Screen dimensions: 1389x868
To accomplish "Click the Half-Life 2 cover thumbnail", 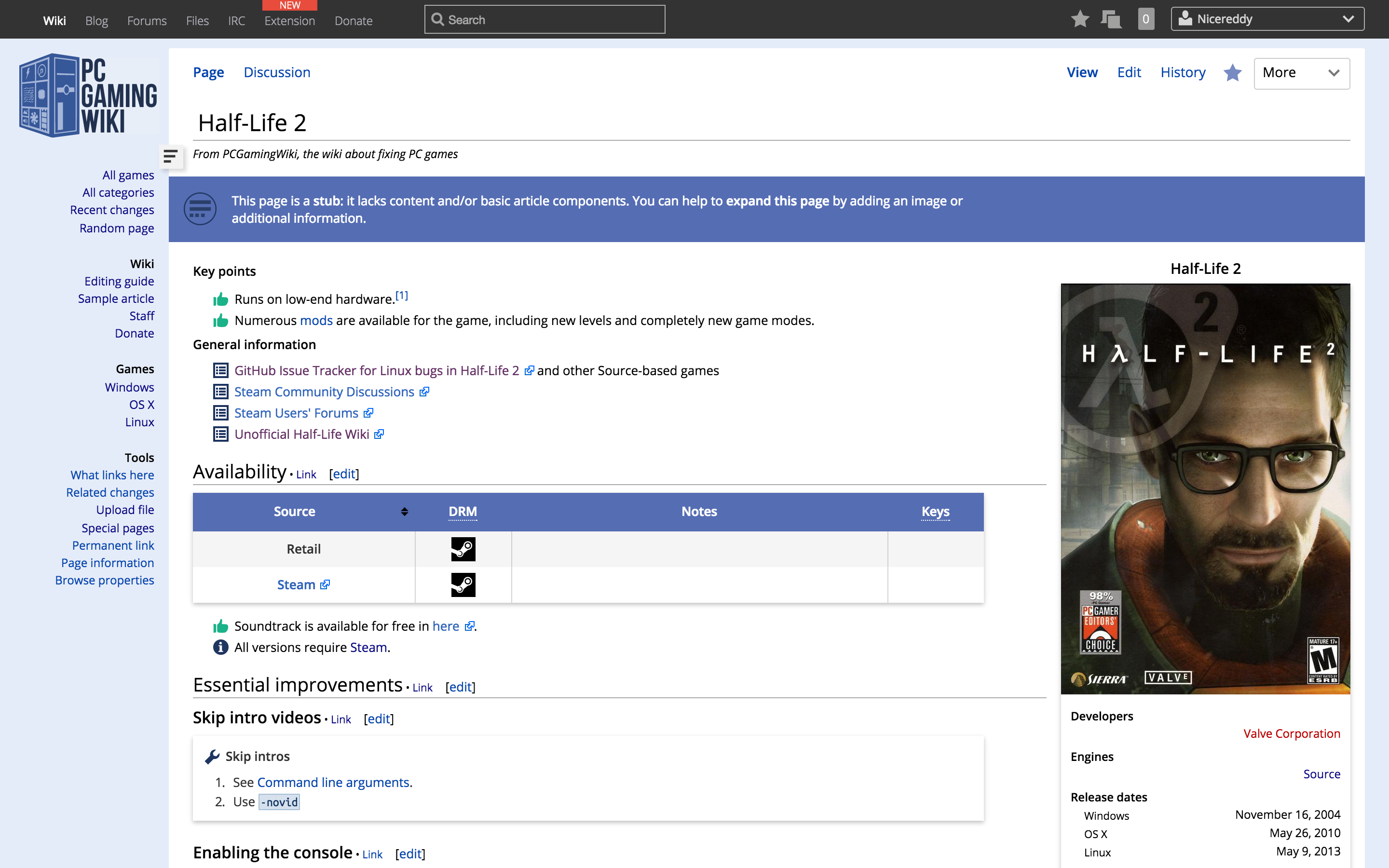I will 1205,488.
